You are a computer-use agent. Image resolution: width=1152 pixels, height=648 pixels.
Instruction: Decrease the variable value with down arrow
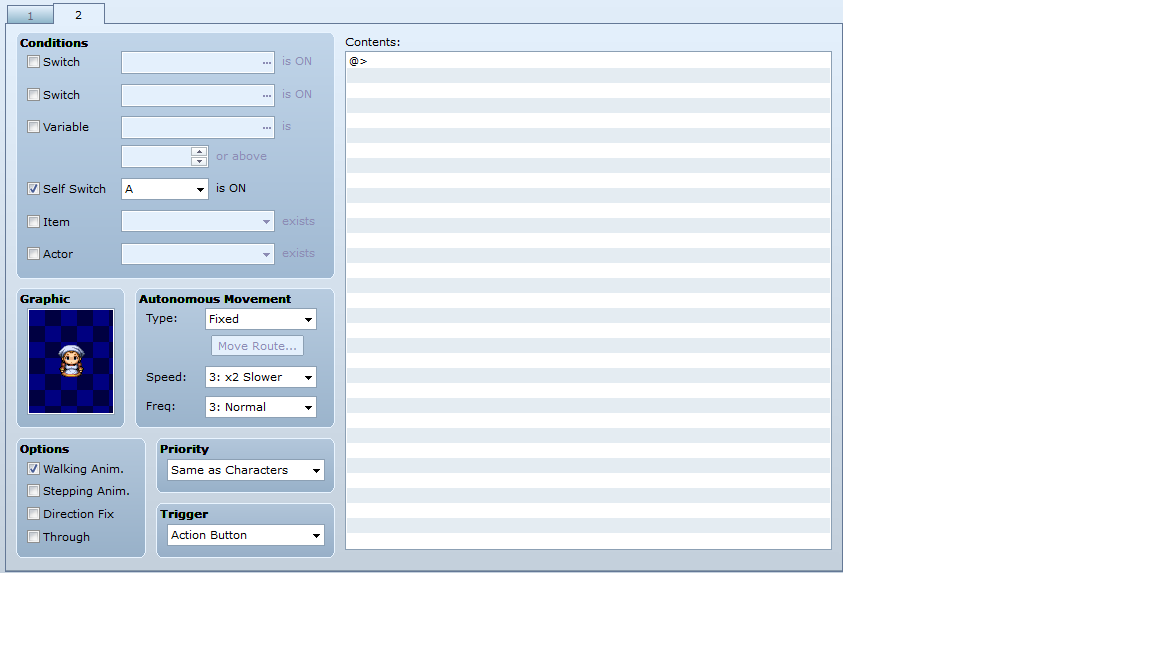[x=199, y=161]
